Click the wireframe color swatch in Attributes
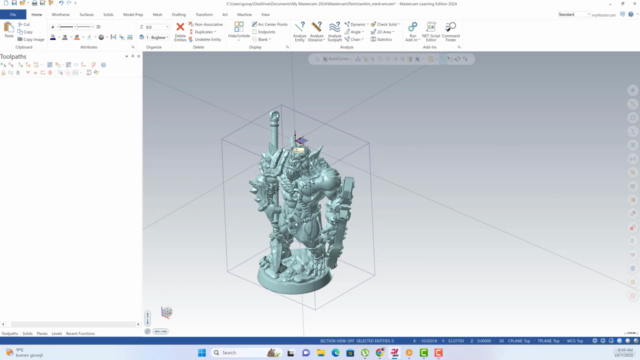 tap(53, 38)
